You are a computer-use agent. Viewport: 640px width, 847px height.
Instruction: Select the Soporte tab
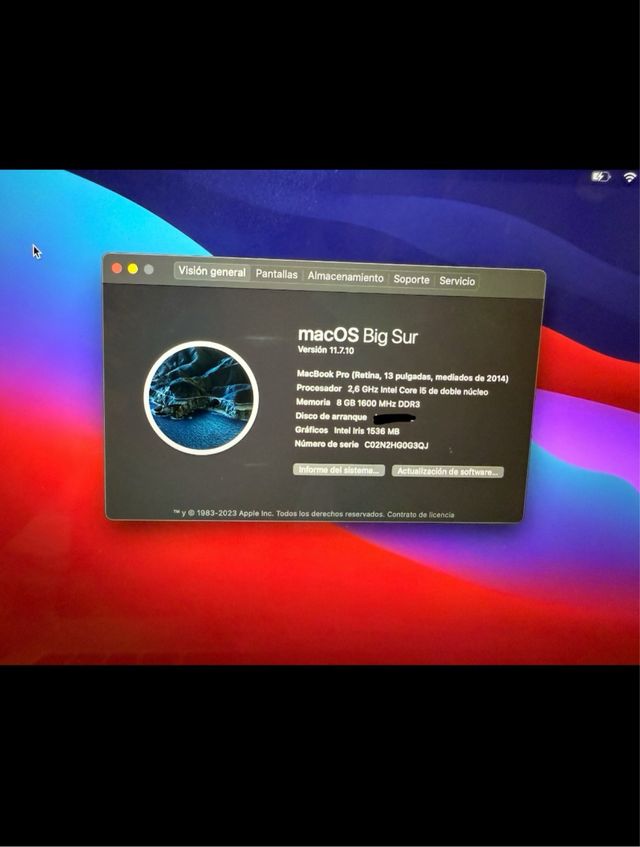[412, 279]
